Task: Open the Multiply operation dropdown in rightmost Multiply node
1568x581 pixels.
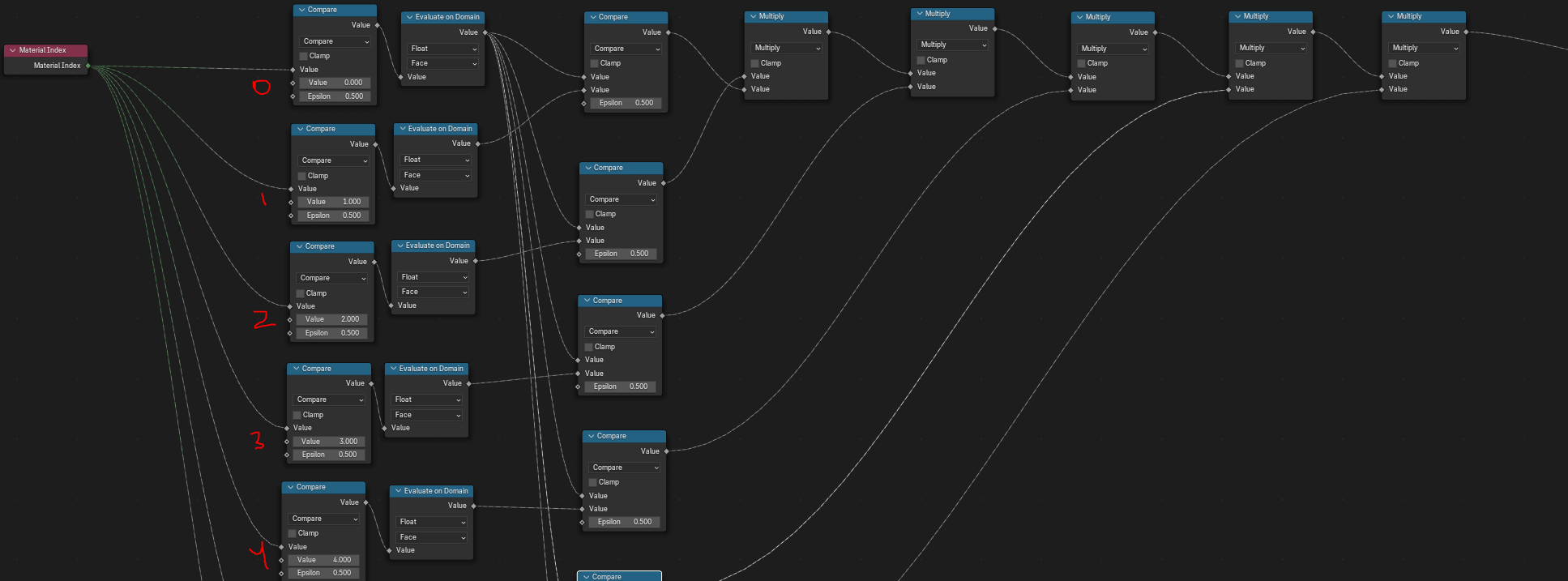Action: coord(1424,48)
